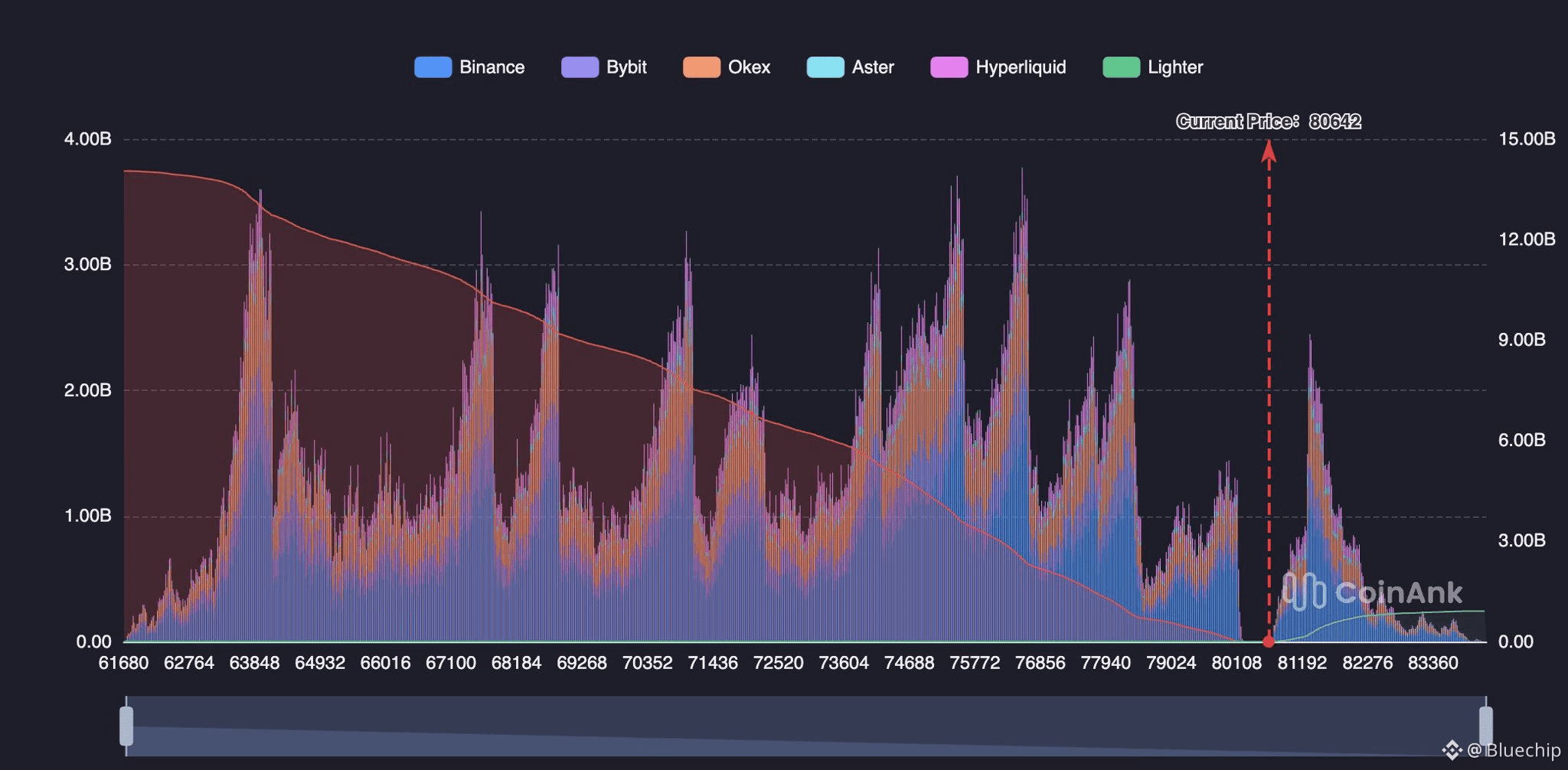
Task: Click the 71436 price label on the x-axis
Action: pyautogui.click(x=713, y=663)
